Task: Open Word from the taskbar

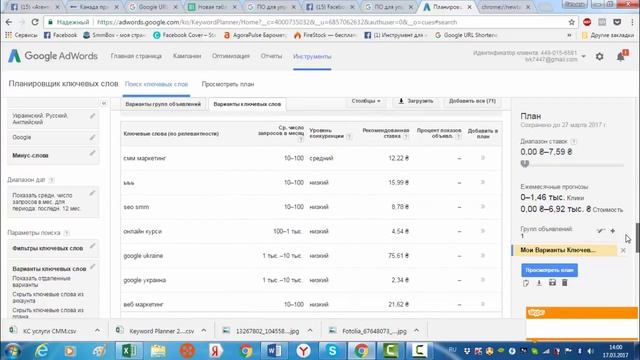Action: point(274,351)
